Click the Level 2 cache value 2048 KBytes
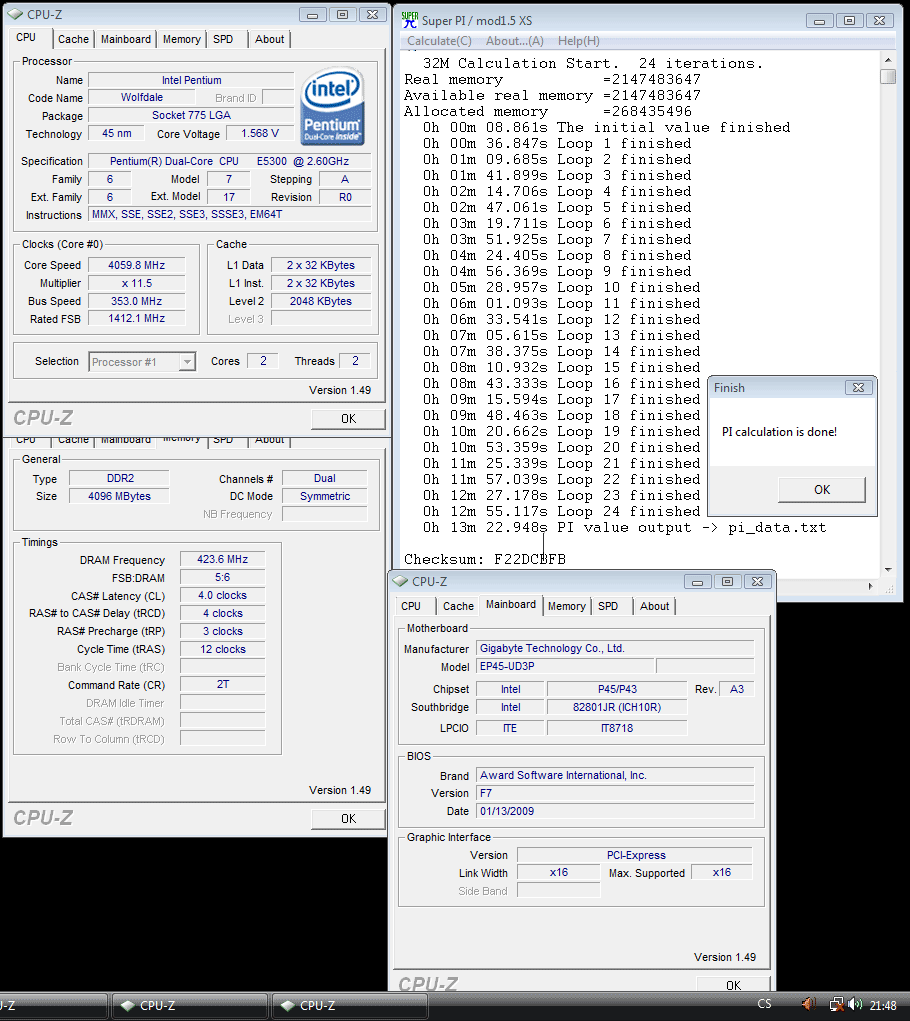Viewport: 910px width, 1021px height. click(x=321, y=301)
